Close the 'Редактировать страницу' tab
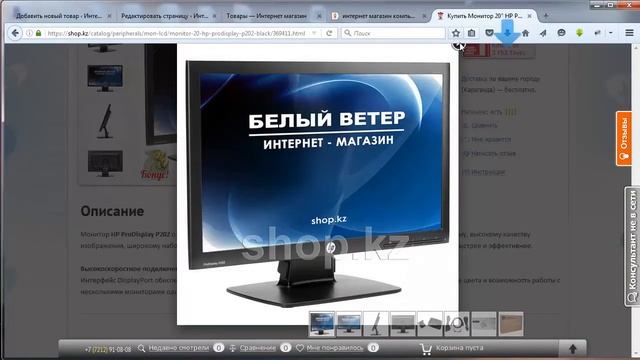The height and width of the screenshot is (360, 640). click(215, 16)
